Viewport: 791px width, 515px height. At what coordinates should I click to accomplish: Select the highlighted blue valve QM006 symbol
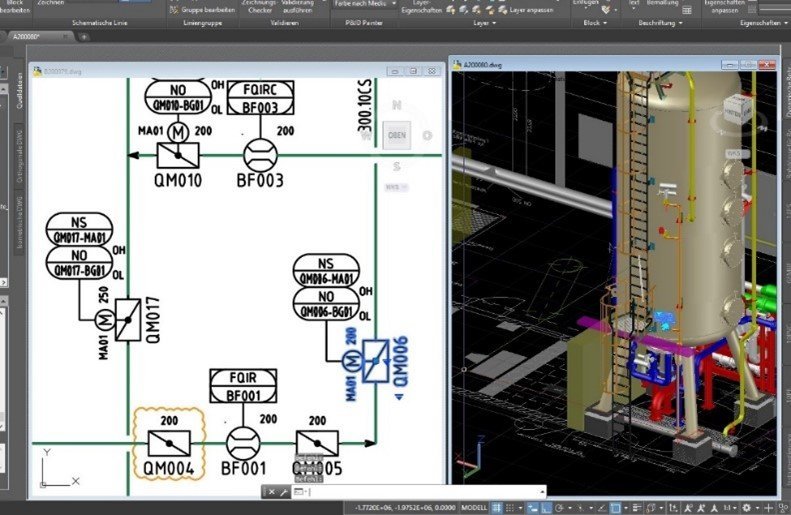[376, 361]
